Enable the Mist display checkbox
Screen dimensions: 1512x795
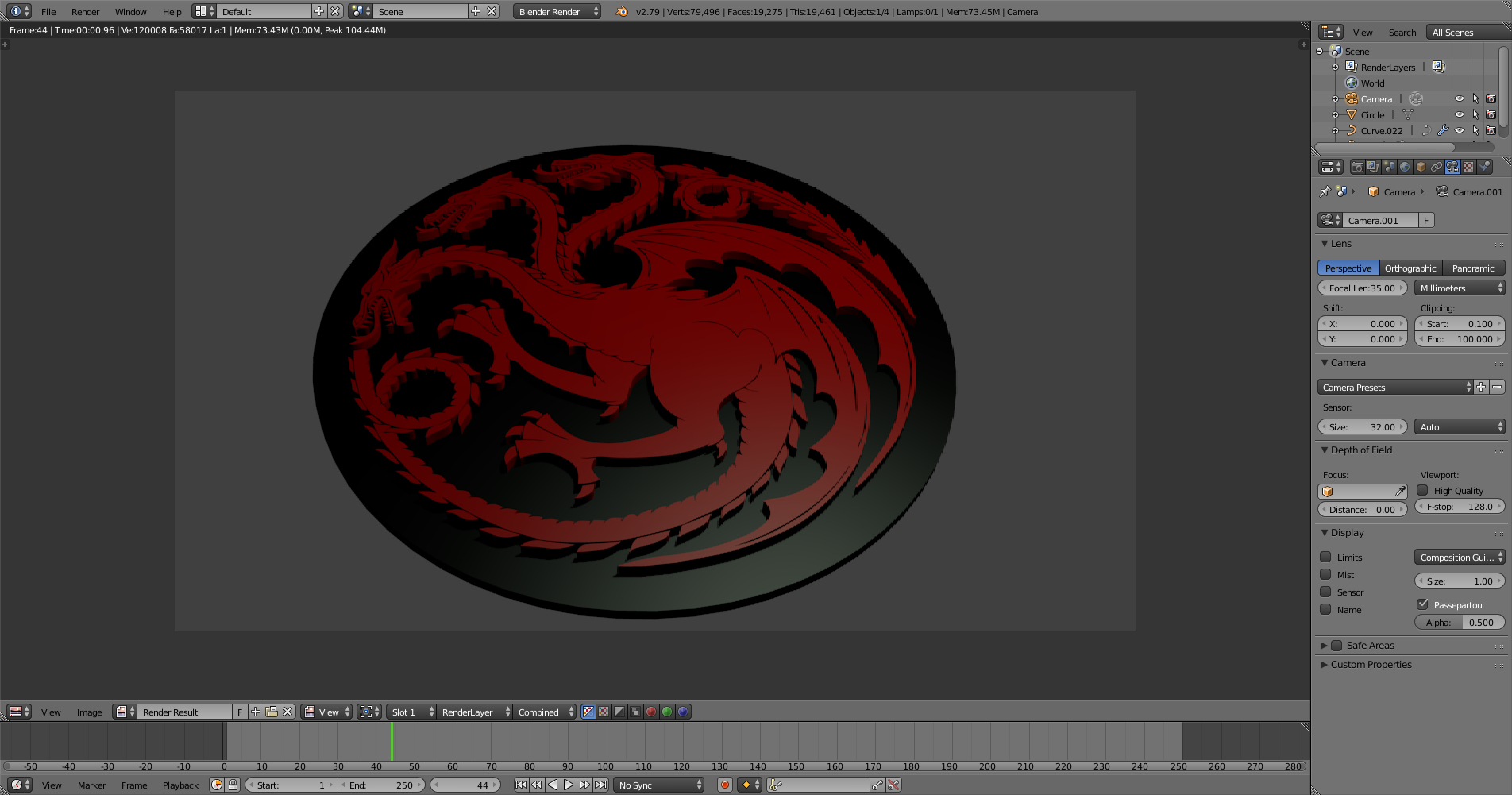pyautogui.click(x=1325, y=574)
